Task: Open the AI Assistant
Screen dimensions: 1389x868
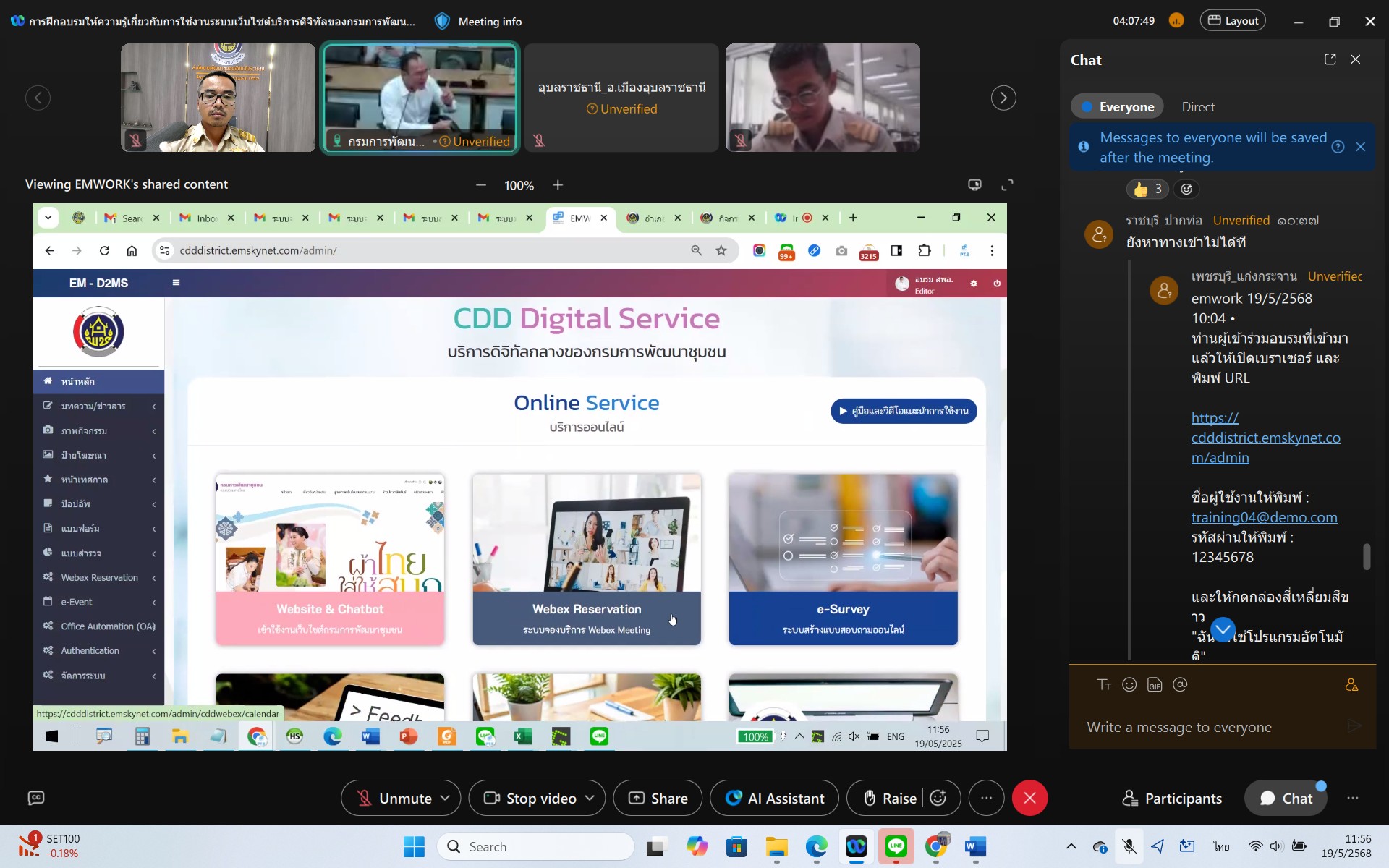Action: pyautogui.click(x=775, y=798)
